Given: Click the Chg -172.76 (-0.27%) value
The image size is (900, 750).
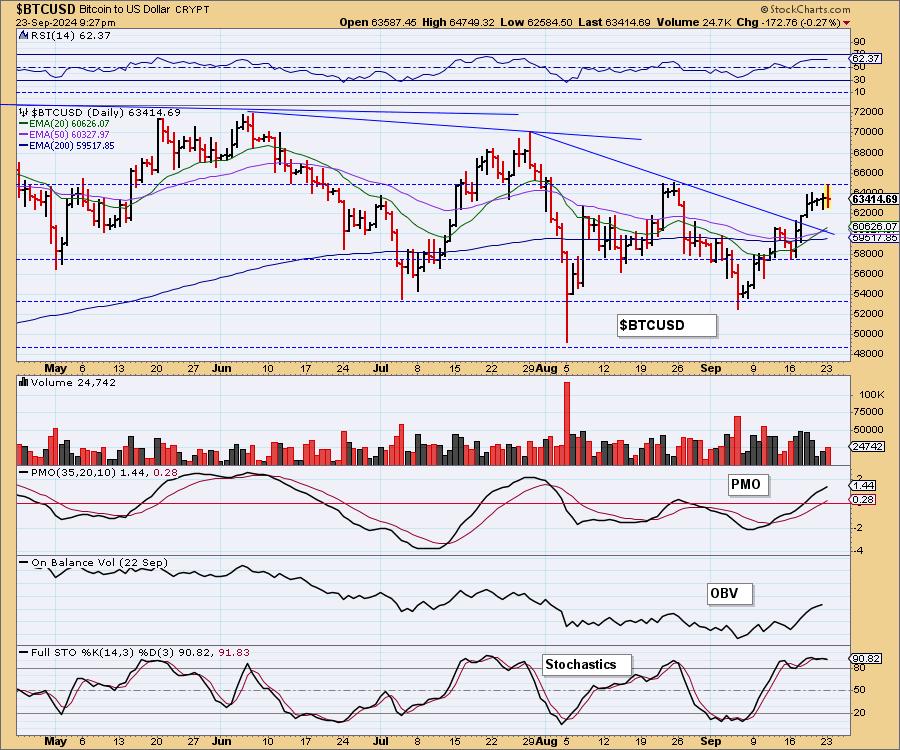Looking at the screenshot, I should 789,22.
